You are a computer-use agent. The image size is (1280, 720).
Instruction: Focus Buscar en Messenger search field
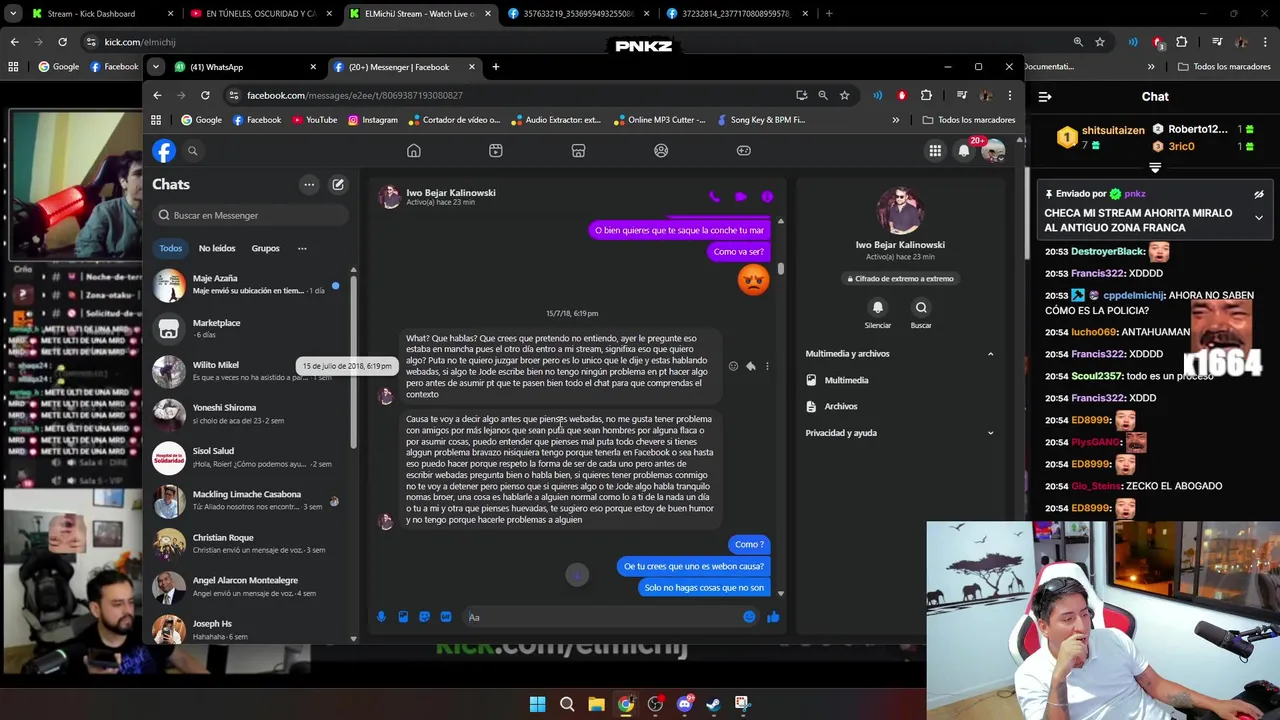[x=250, y=215]
